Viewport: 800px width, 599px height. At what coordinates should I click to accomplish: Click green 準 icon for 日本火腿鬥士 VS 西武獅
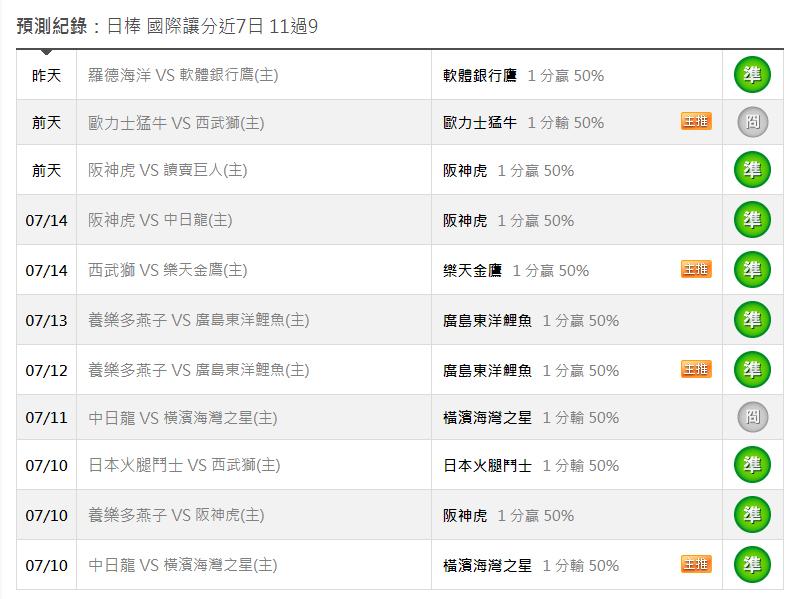(x=752, y=465)
